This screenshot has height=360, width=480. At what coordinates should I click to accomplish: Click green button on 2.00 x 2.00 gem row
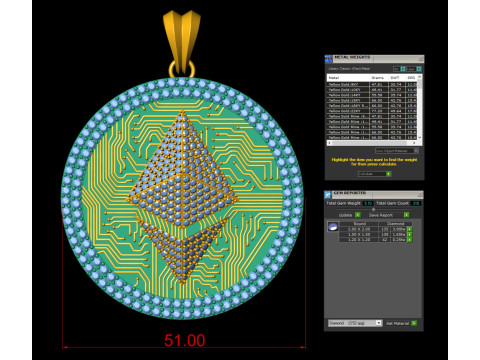410,229
